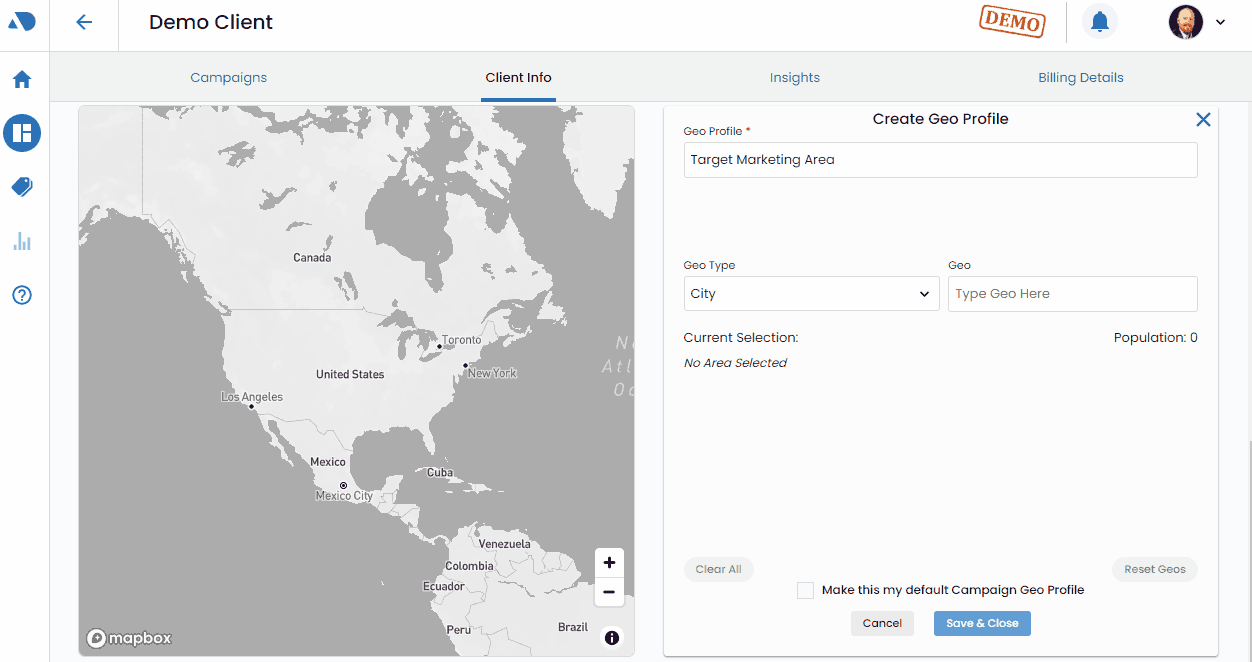Expand the Geo Type dropdown
Screen dimensions: 1252x662
pyautogui.click(x=811, y=294)
